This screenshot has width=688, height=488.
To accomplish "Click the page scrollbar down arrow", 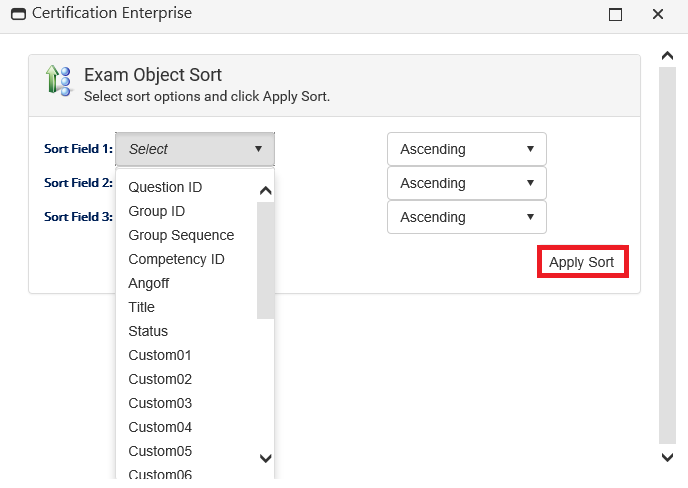I will 668,457.
